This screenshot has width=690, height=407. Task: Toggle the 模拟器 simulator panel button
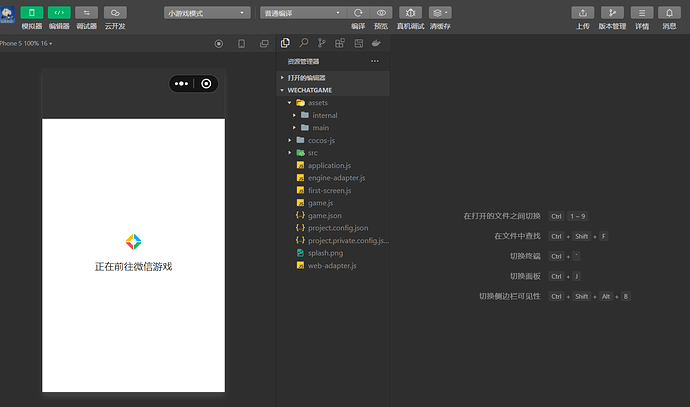32,13
